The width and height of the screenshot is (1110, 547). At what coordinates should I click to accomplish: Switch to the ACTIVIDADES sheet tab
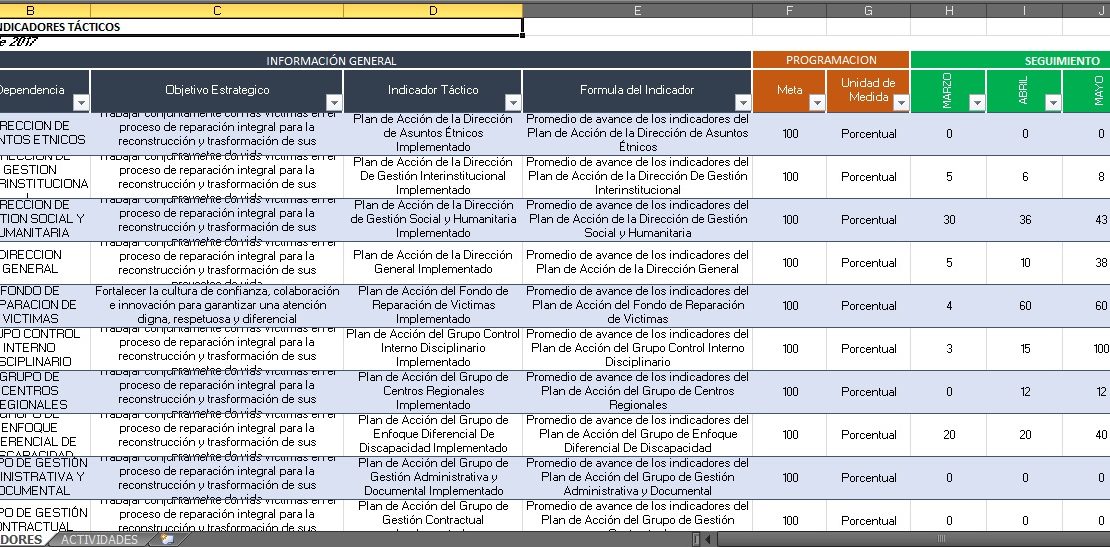pyautogui.click(x=100, y=540)
